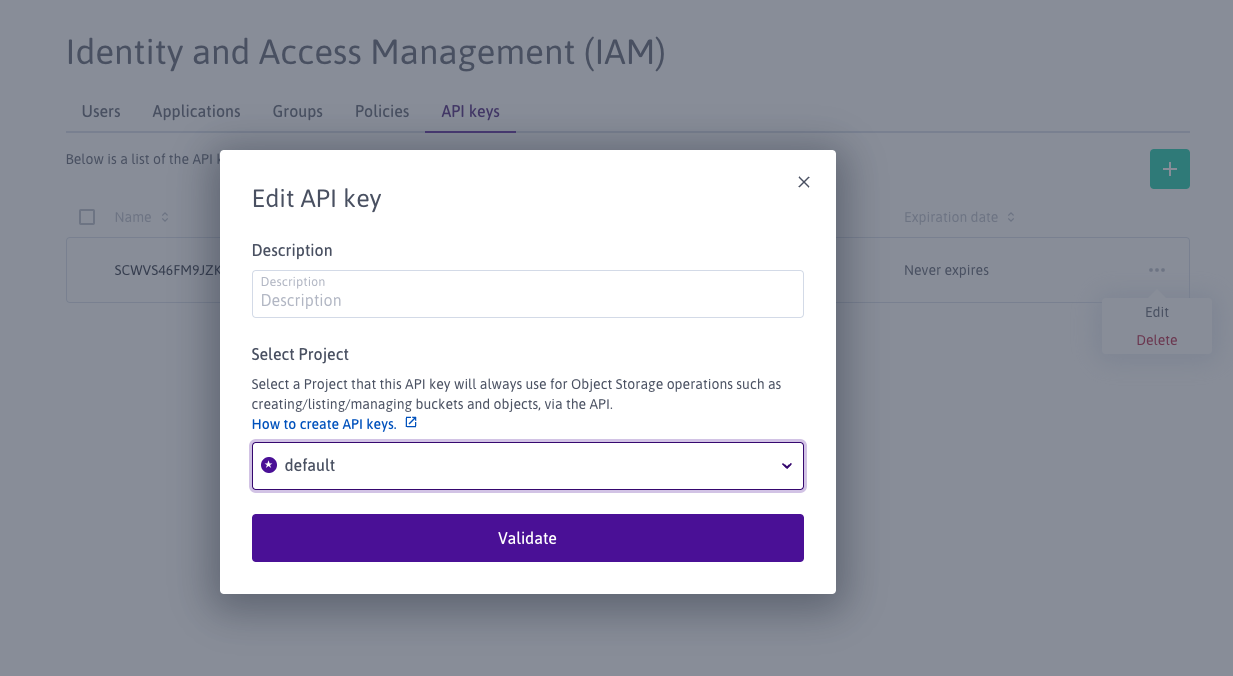Close the Edit API key dialog

point(804,182)
